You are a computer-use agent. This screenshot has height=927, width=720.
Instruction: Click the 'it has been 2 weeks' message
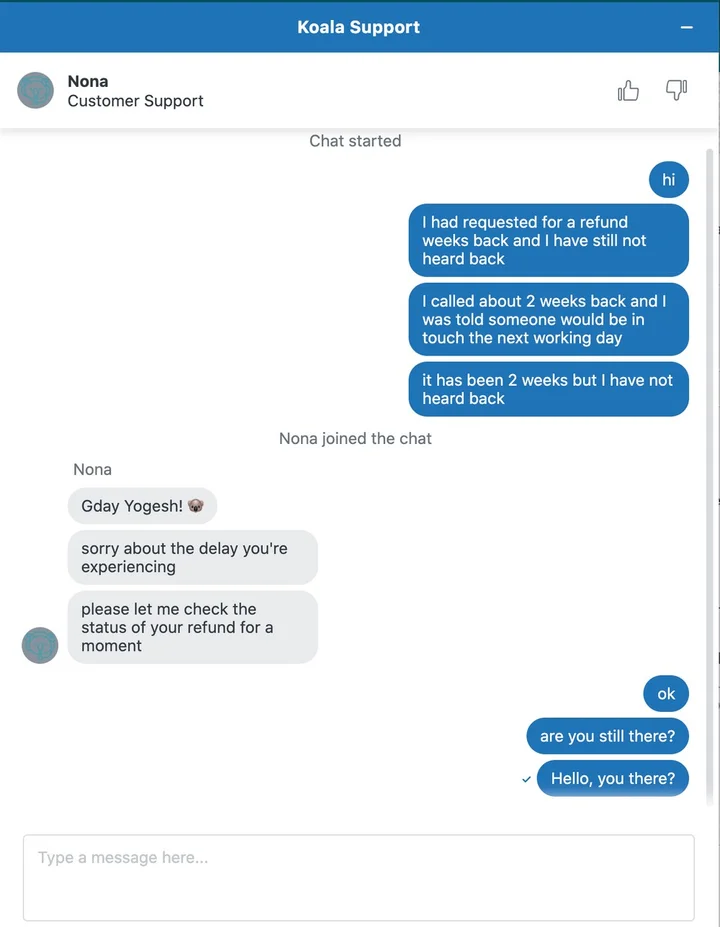coord(548,389)
